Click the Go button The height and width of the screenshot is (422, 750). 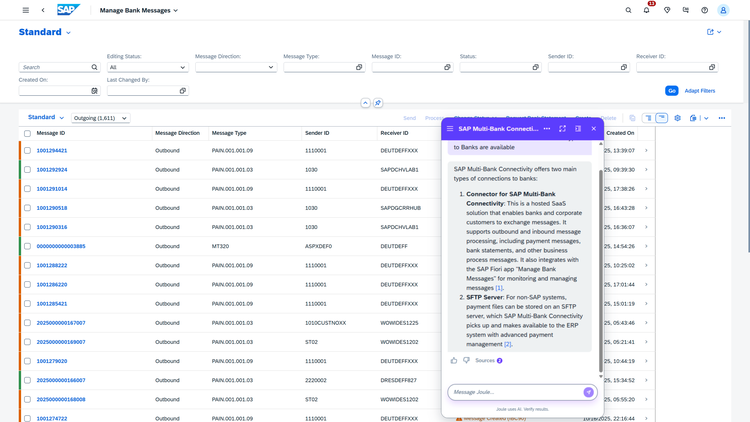tap(672, 91)
